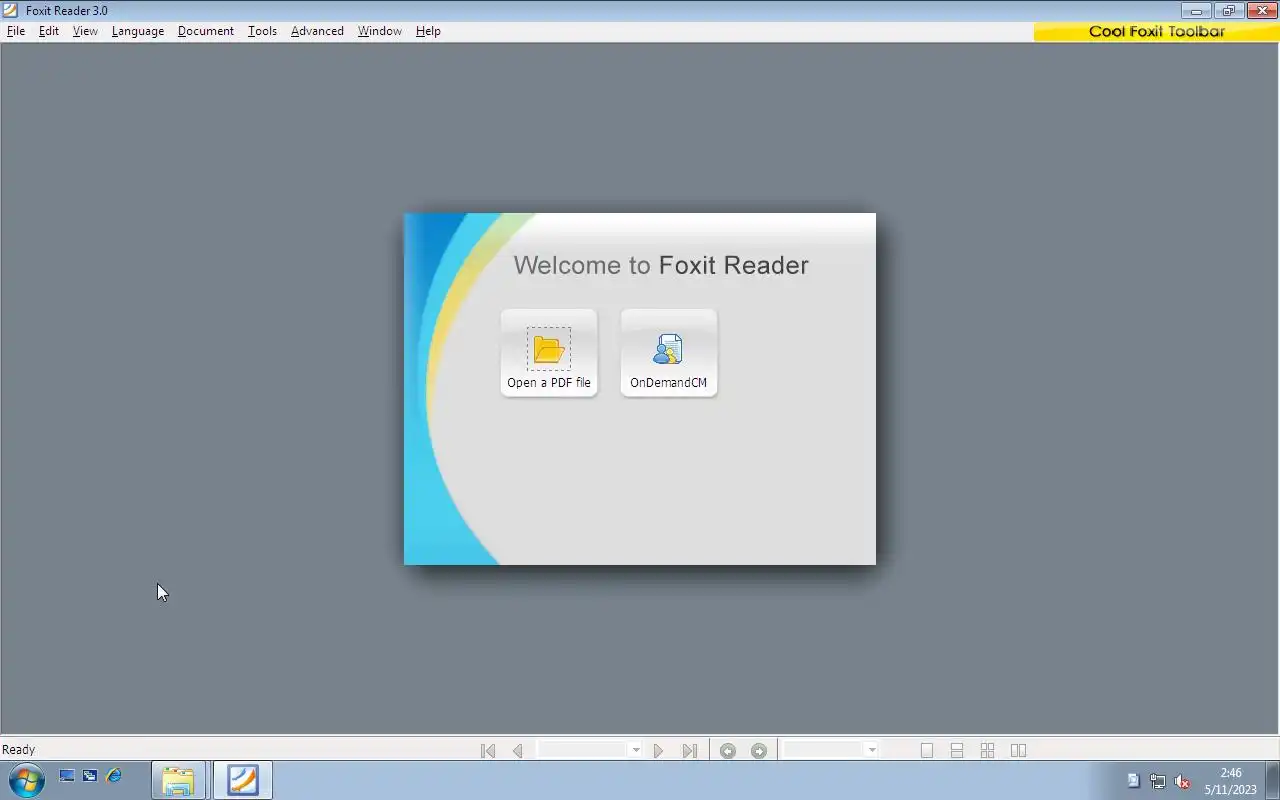The image size is (1280, 800).
Task: Open the Document menu
Action: point(206,31)
